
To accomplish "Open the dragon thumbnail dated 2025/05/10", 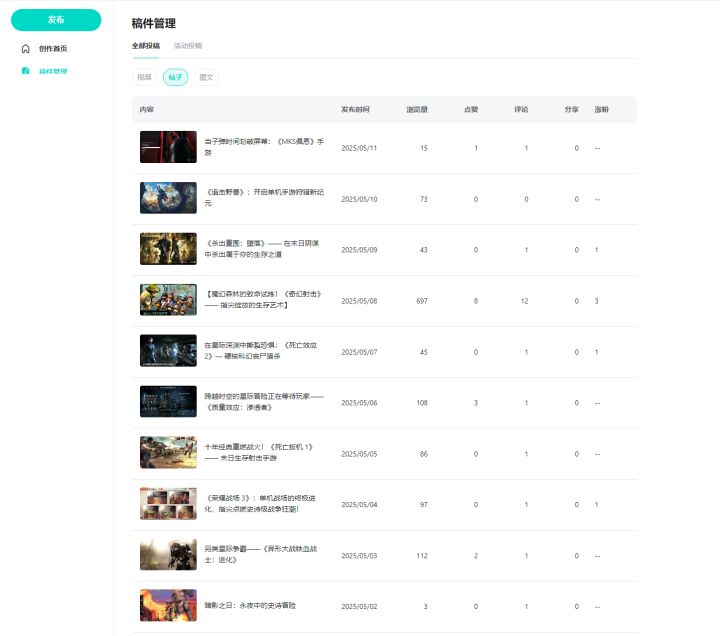I will pyautogui.click(x=168, y=198).
